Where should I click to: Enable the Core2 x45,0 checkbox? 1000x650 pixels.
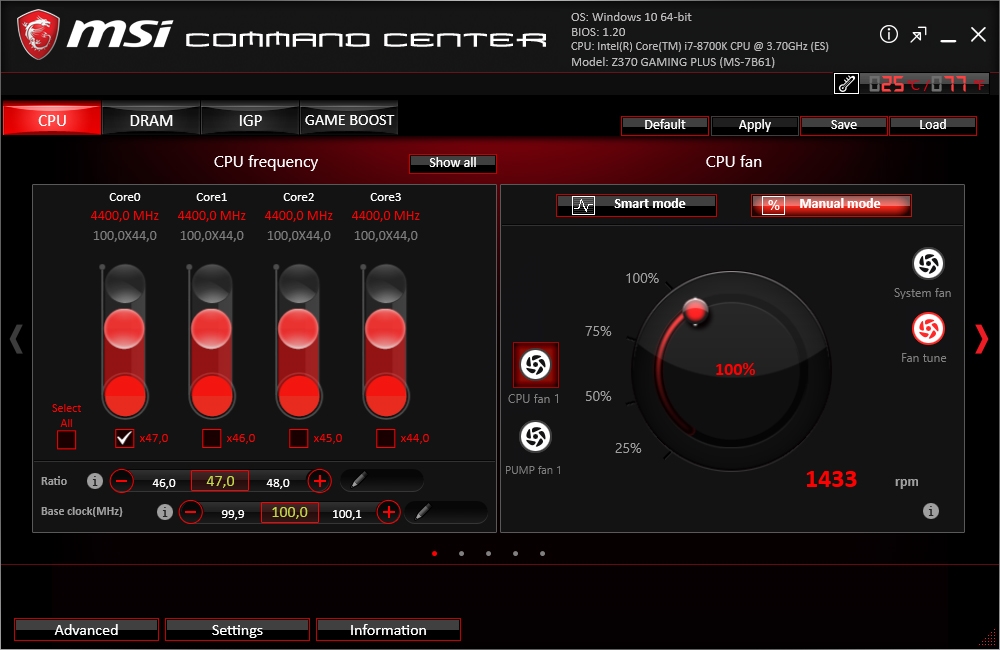(298, 438)
